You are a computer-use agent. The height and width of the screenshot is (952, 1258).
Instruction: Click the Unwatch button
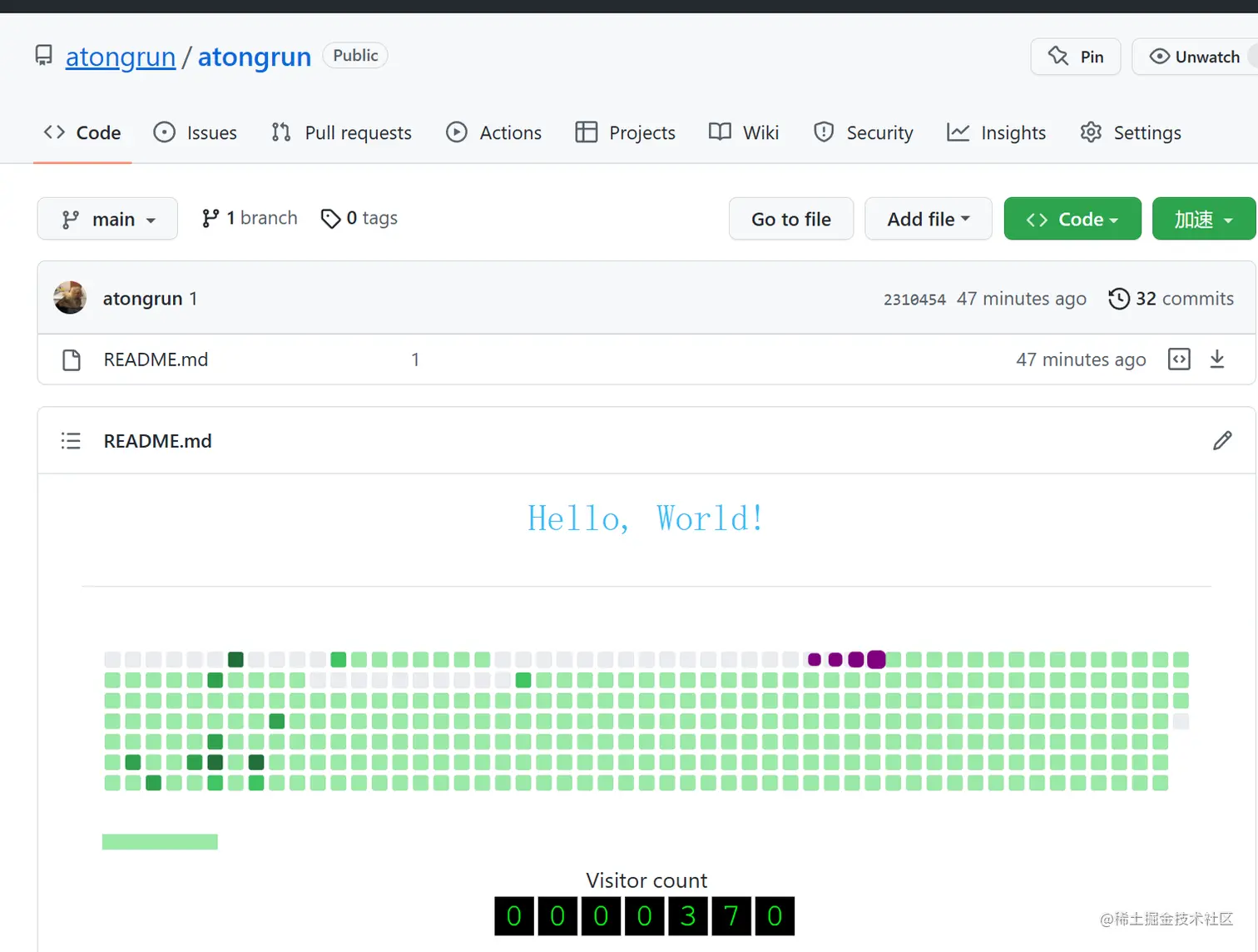coord(1195,57)
